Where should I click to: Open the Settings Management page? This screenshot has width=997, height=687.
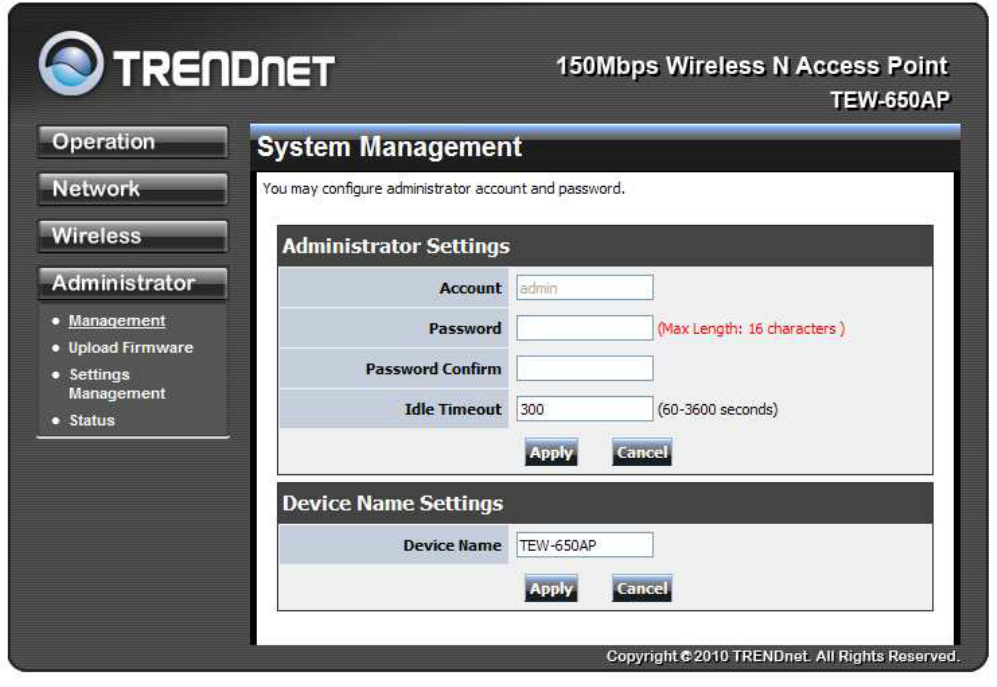[117, 384]
